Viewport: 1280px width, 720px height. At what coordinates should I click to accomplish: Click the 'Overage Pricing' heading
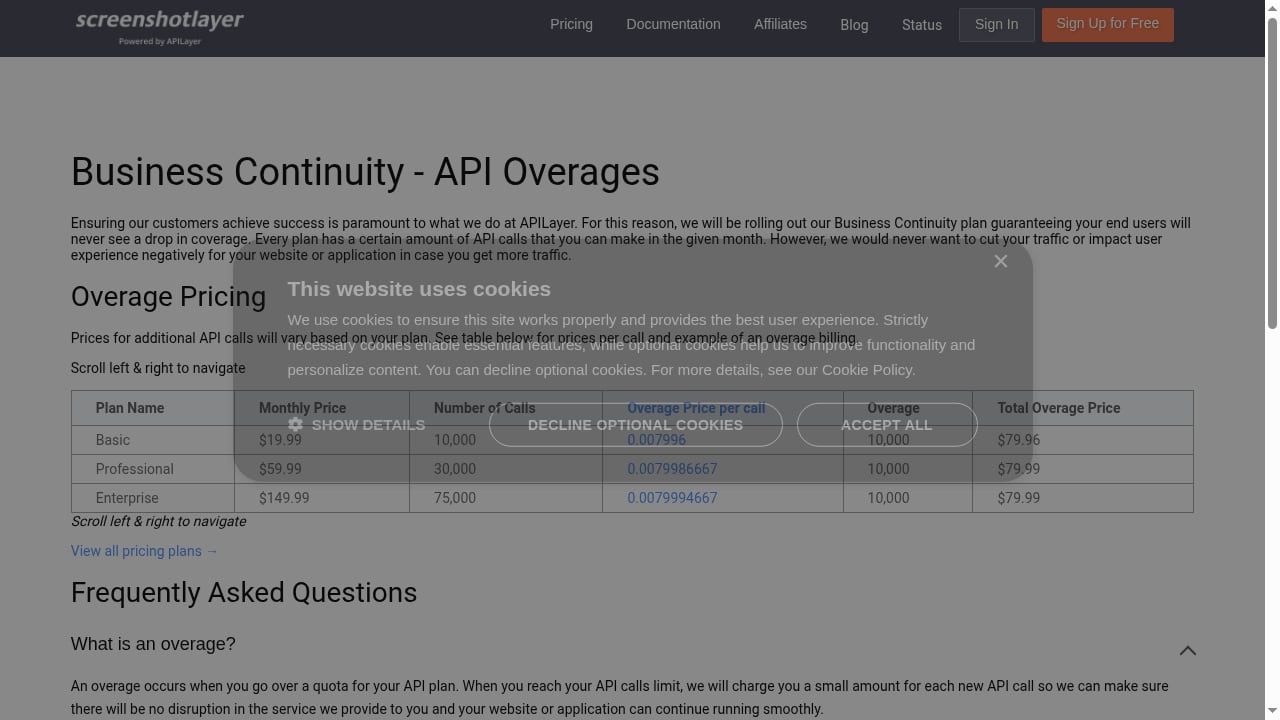click(x=168, y=297)
